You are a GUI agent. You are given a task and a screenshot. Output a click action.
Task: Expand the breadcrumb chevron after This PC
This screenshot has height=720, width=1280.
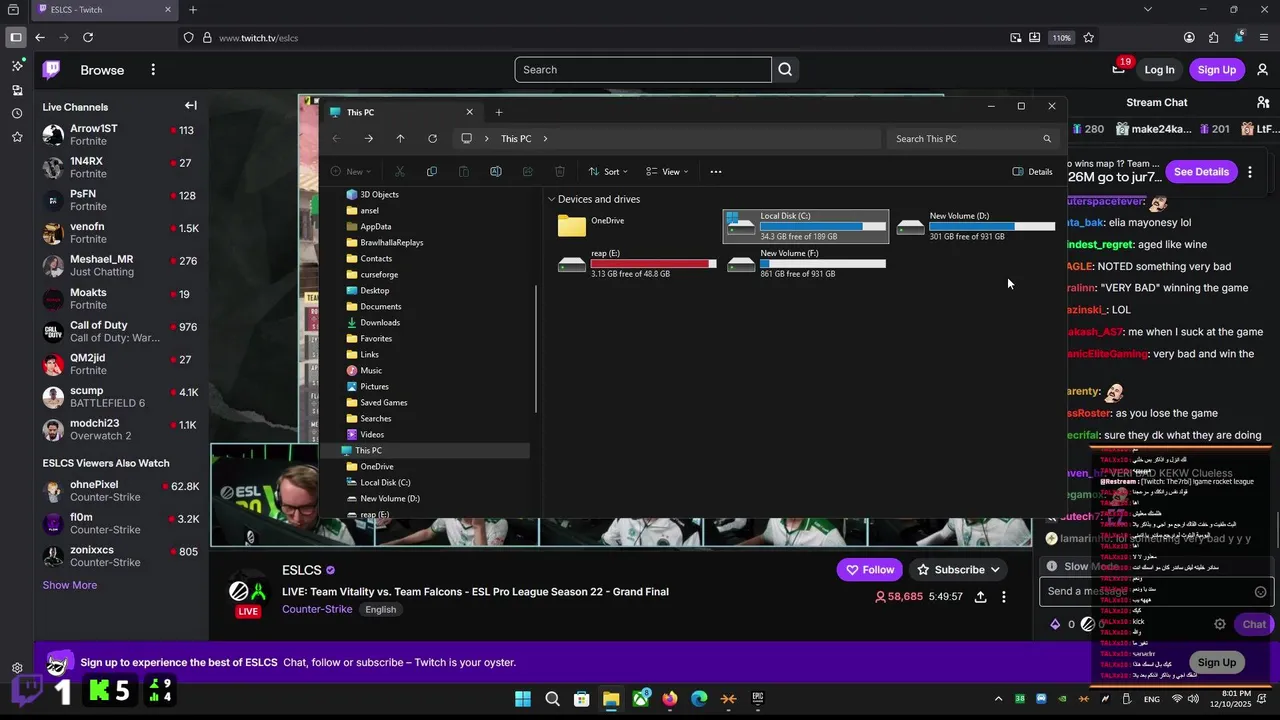545,139
